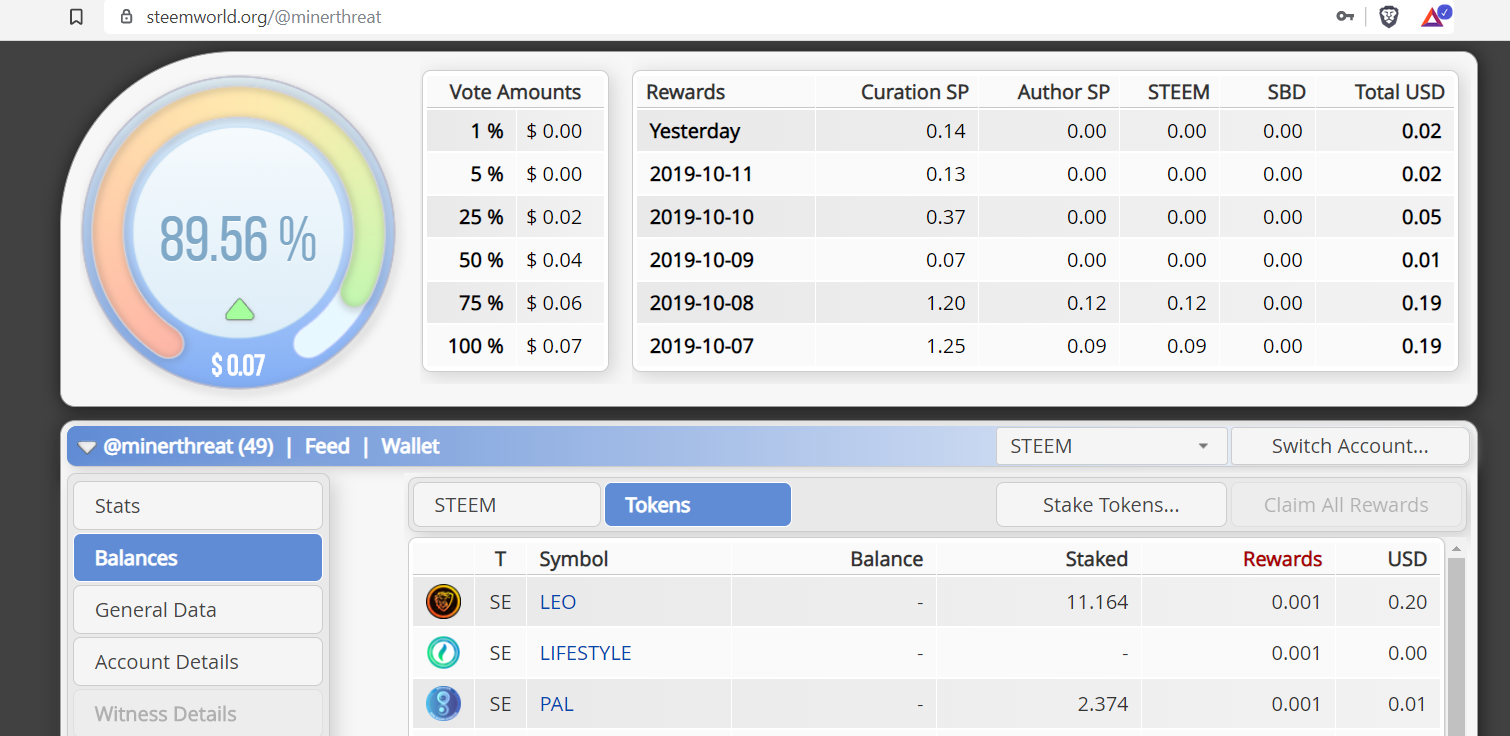Click PAL staked value 2.374
1510x736 pixels.
1103,704
